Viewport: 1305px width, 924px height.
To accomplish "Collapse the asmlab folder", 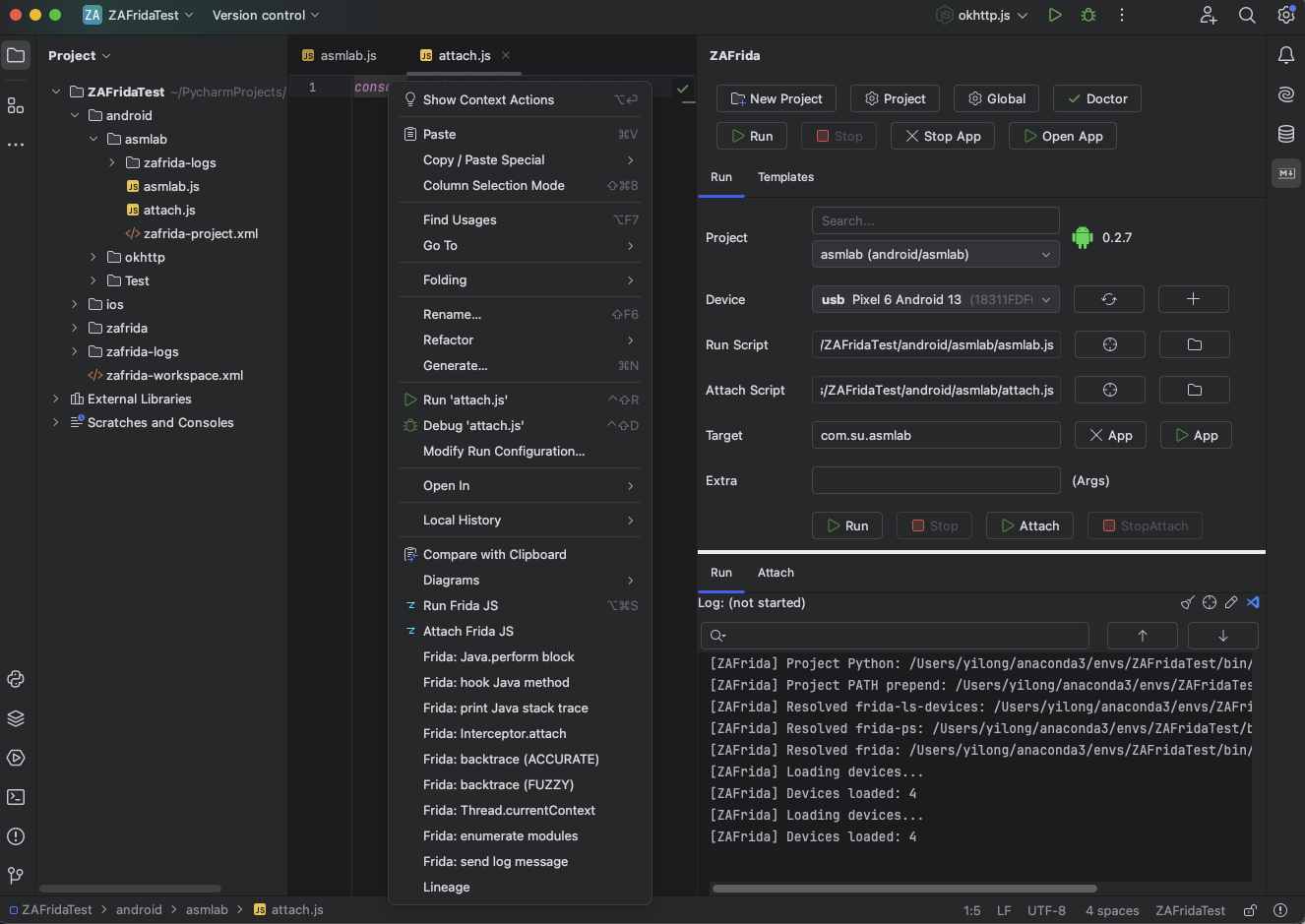I will pos(93,139).
